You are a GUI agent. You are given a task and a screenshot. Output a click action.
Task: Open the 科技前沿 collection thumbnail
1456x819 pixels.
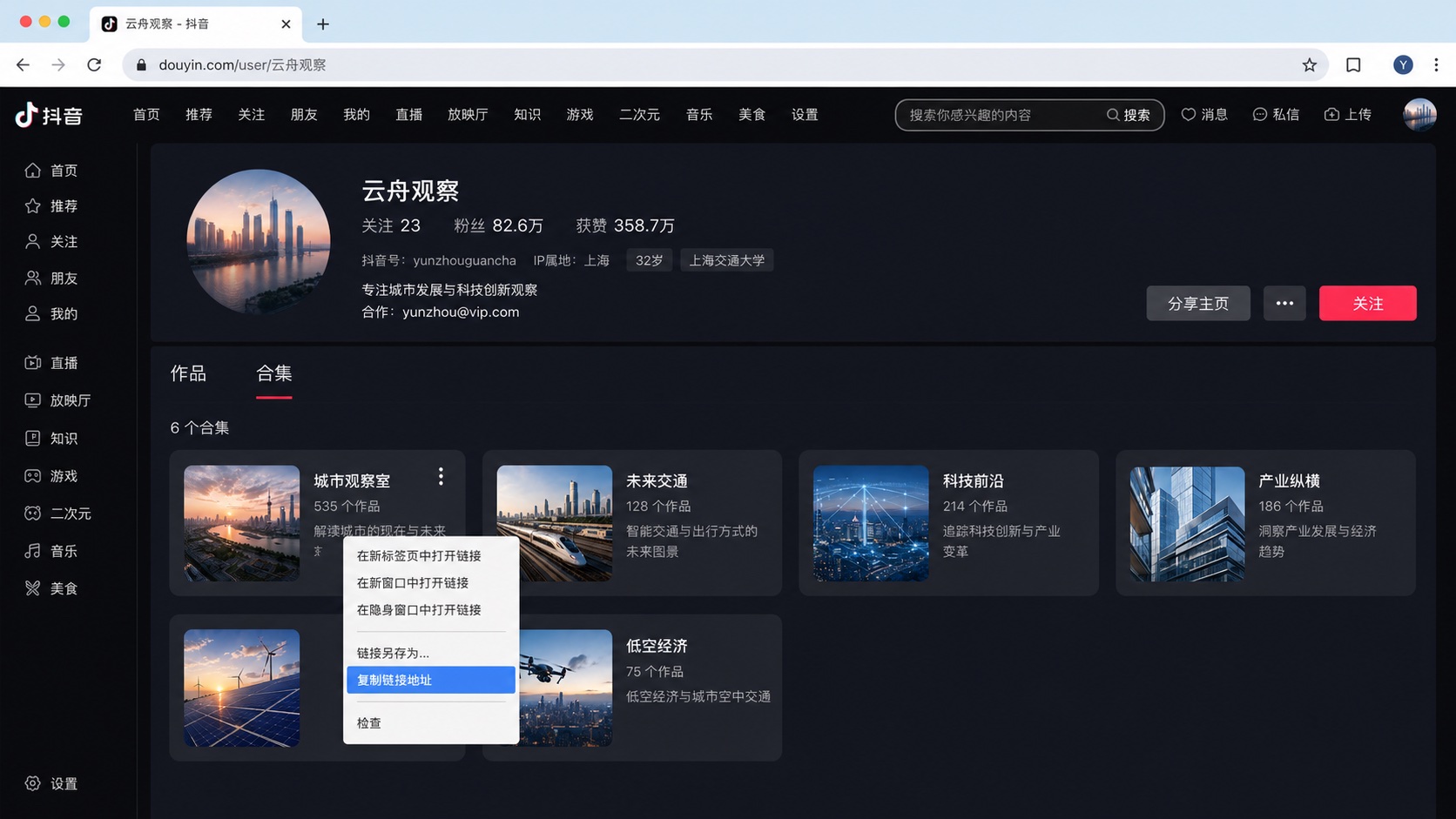(x=871, y=523)
